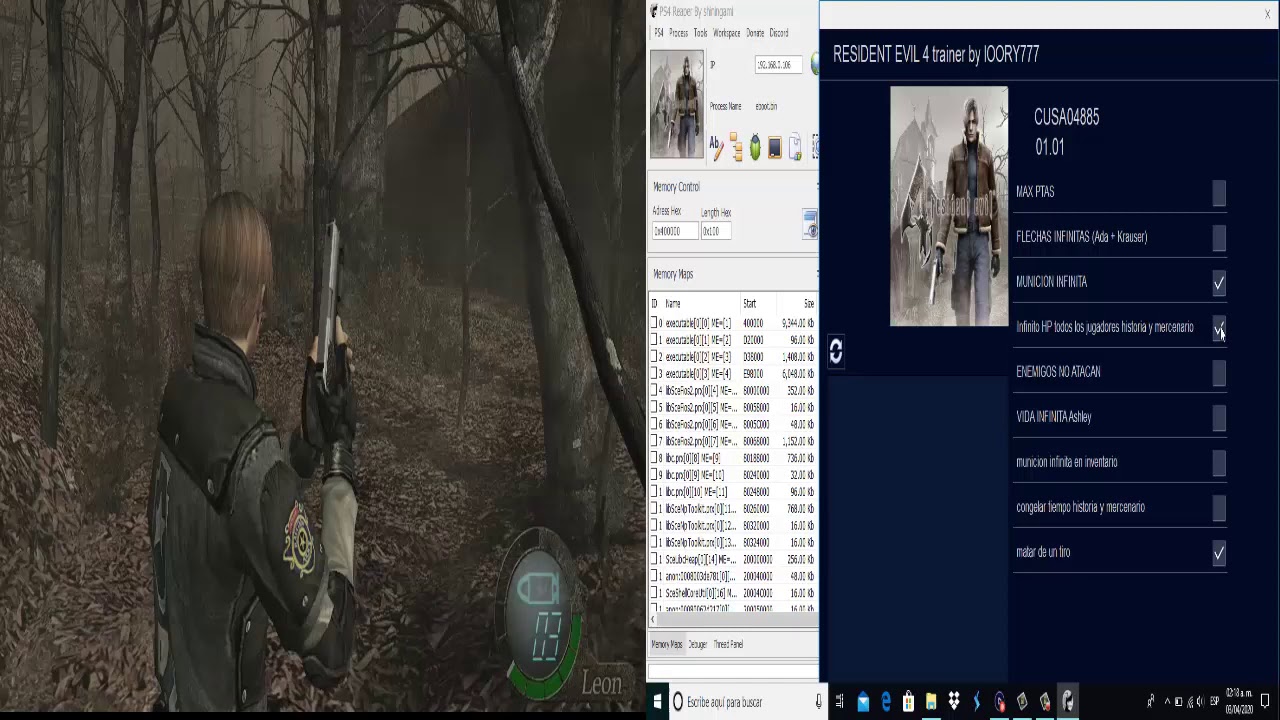
Task: Sort memory maps by Start column header
Action: point(749,304)
